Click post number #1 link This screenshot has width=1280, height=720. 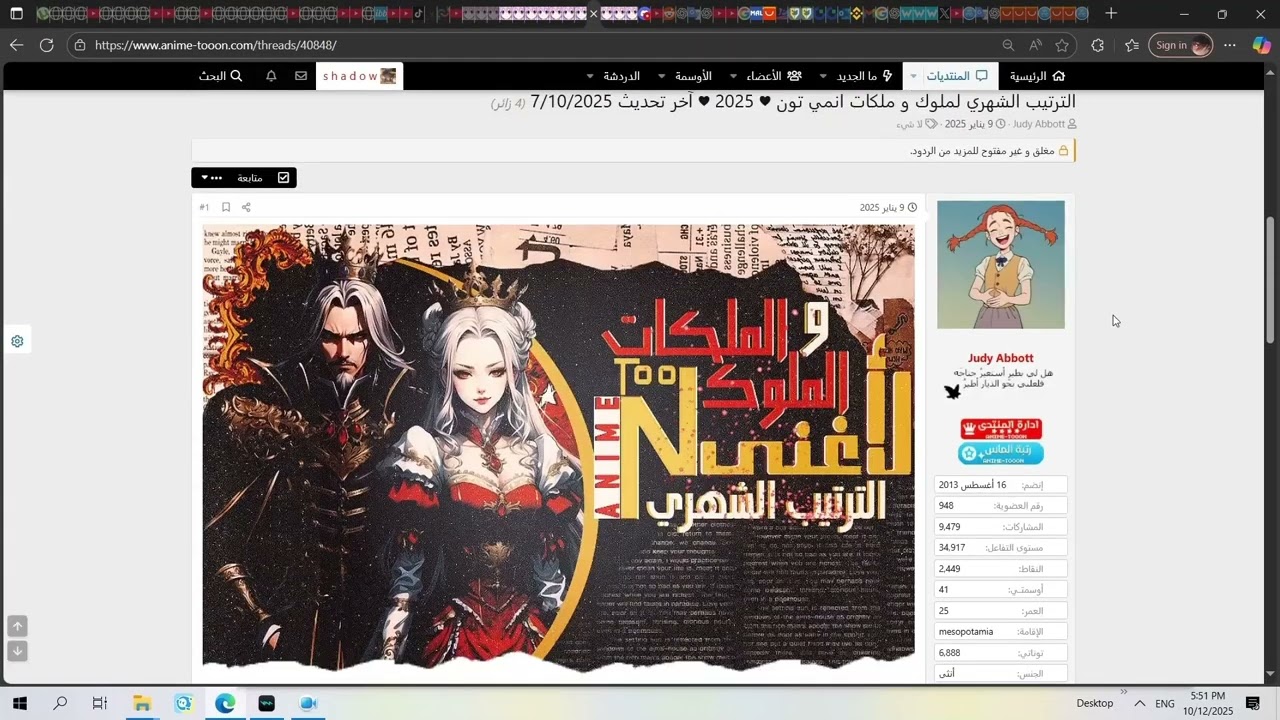click(204, 207)
